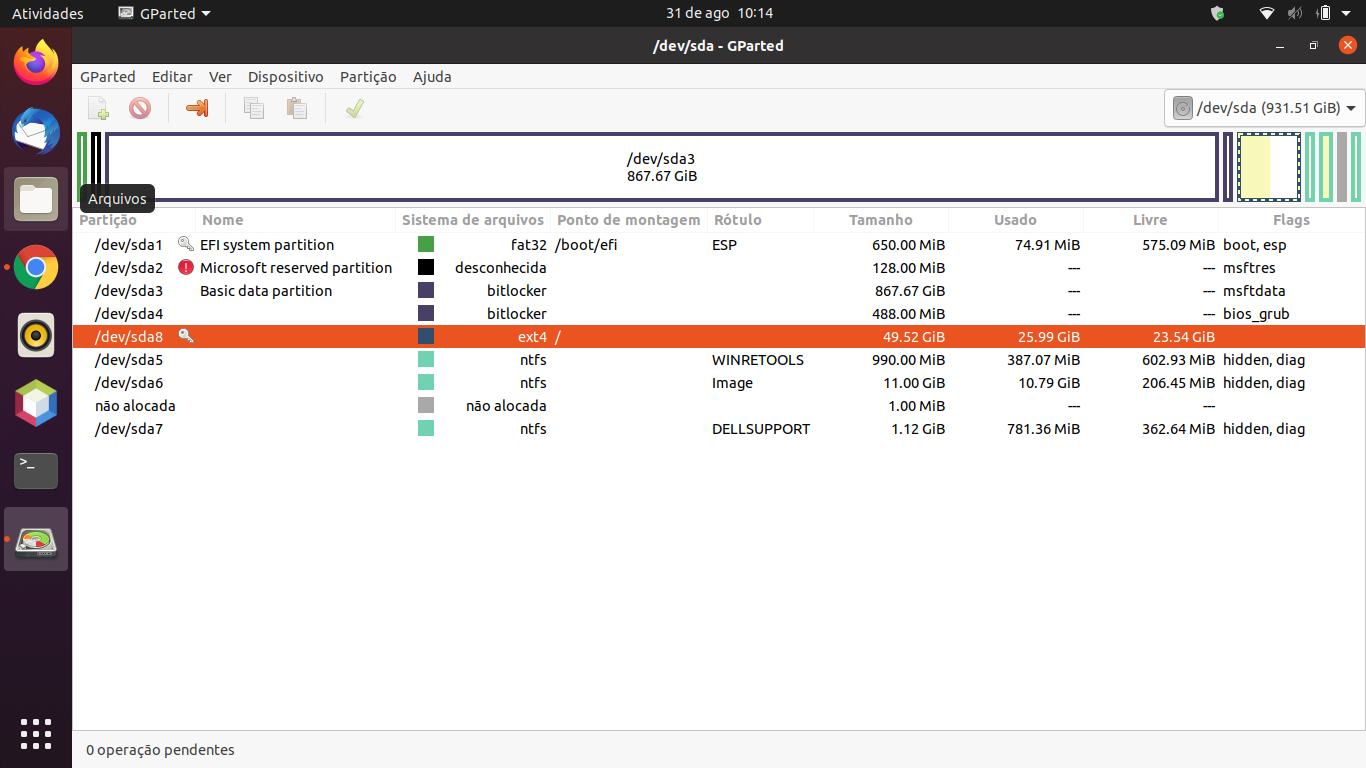Click the battery icon in system tray
This screenshot has width=1366, height=768.
click(x=1324, y=13)
